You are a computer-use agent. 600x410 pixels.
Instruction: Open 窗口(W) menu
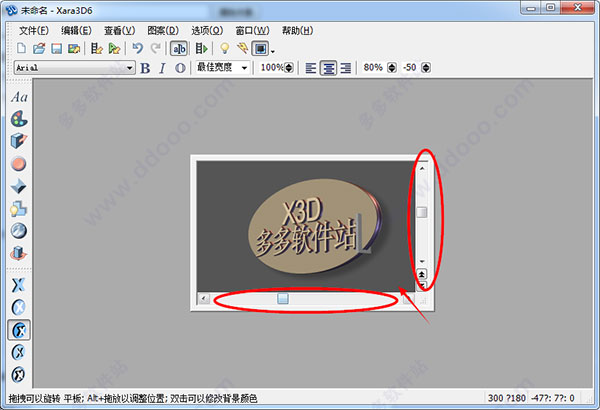coord(252,31)
